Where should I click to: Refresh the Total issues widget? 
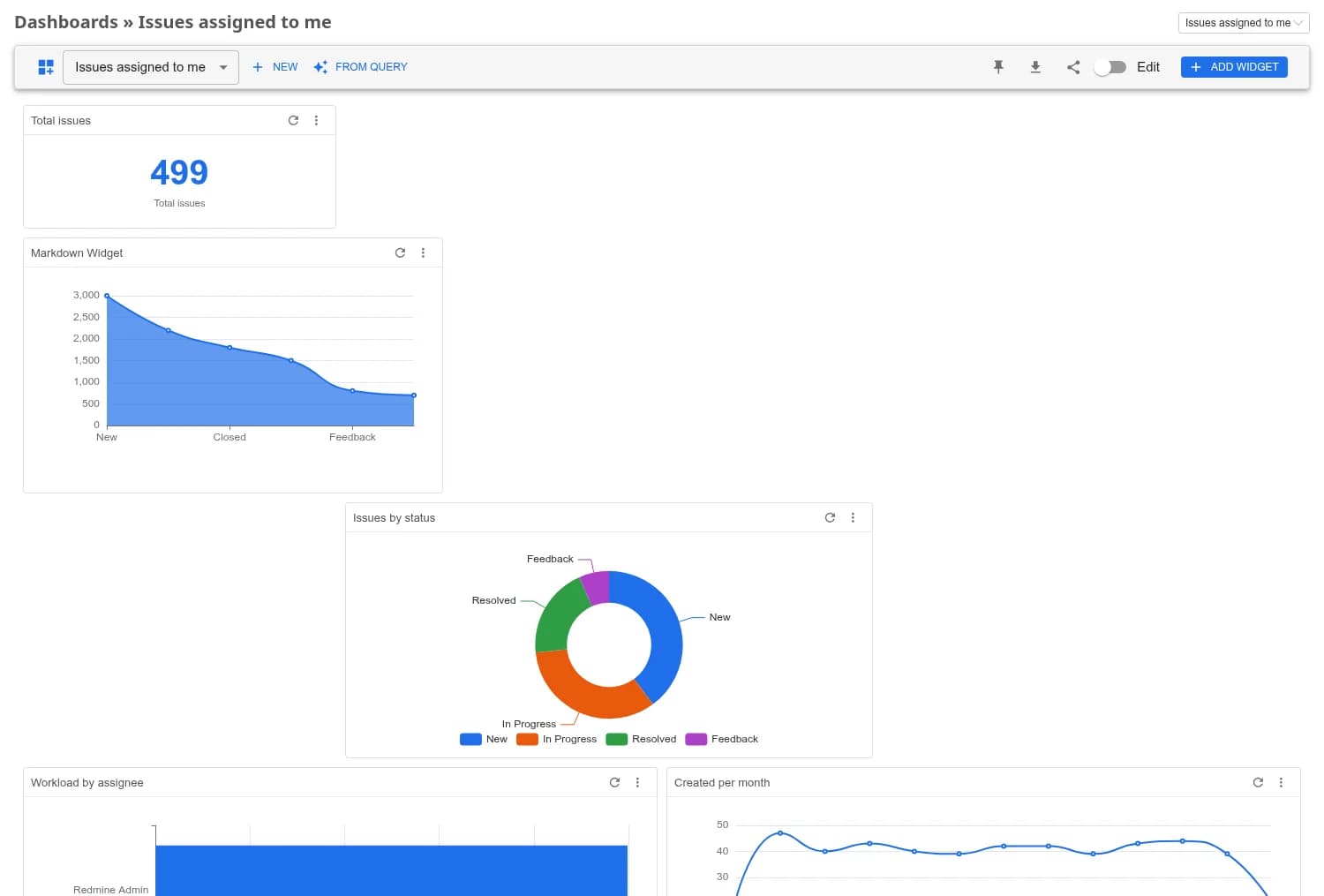coord(293,120)
